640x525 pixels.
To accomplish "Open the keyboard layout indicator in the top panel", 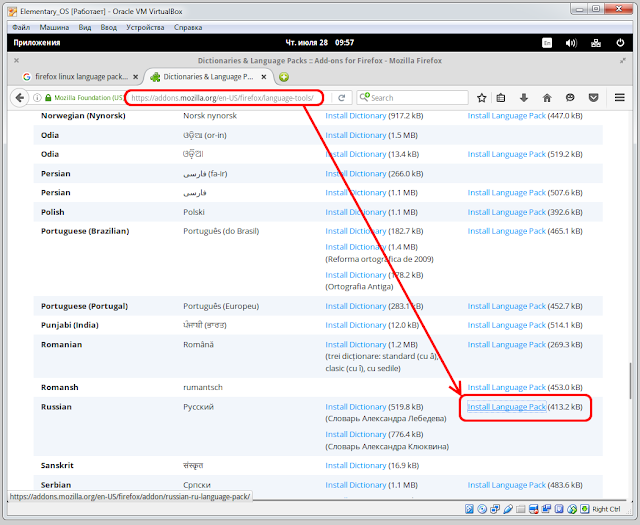I will pos(547,43).
